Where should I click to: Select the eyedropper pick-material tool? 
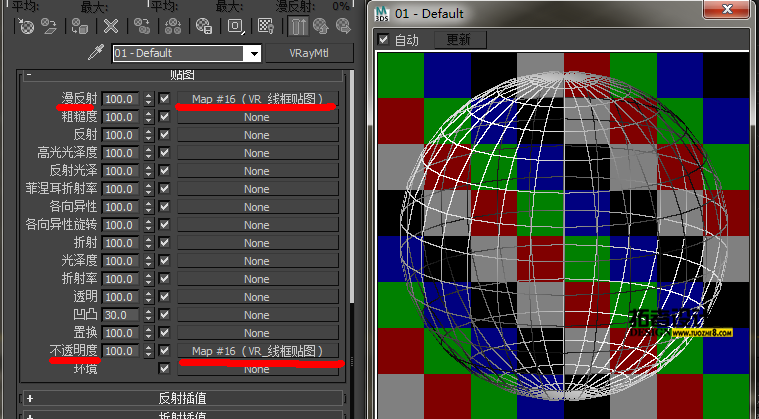tap(96, 52)
